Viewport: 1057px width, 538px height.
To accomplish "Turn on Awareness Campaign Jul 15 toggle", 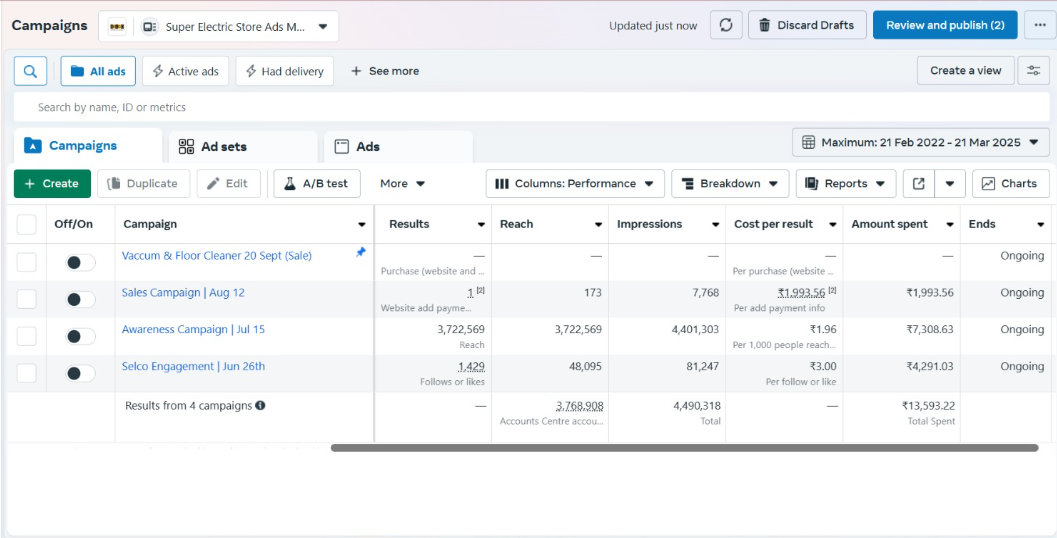I will click(x=80, y=336).
